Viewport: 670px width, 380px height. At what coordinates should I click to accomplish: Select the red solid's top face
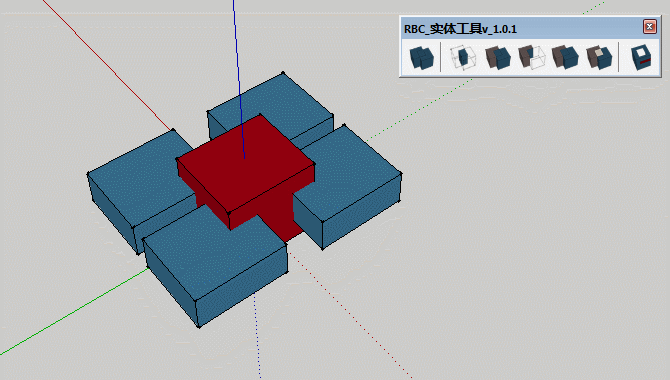coord(246,165)
